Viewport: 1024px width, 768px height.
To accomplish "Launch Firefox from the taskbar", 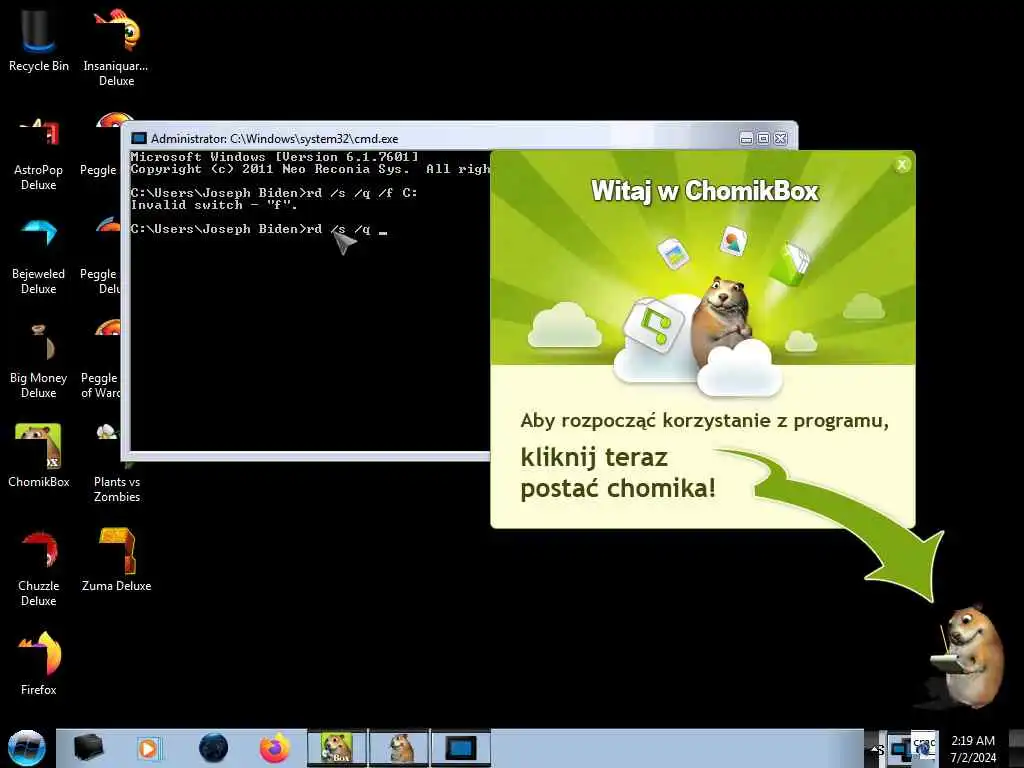I will tap(274, 748).
